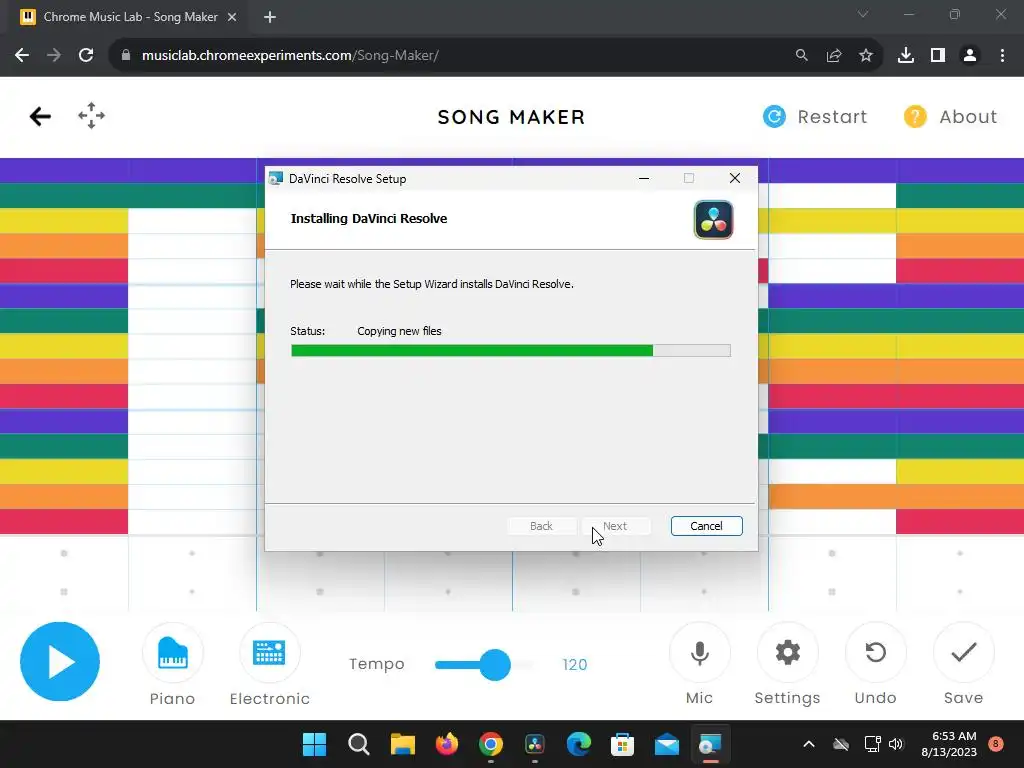Screen dimensions: 1024x768
Task: Open File Explorer from the taskbar
Action: click(402, 744)
